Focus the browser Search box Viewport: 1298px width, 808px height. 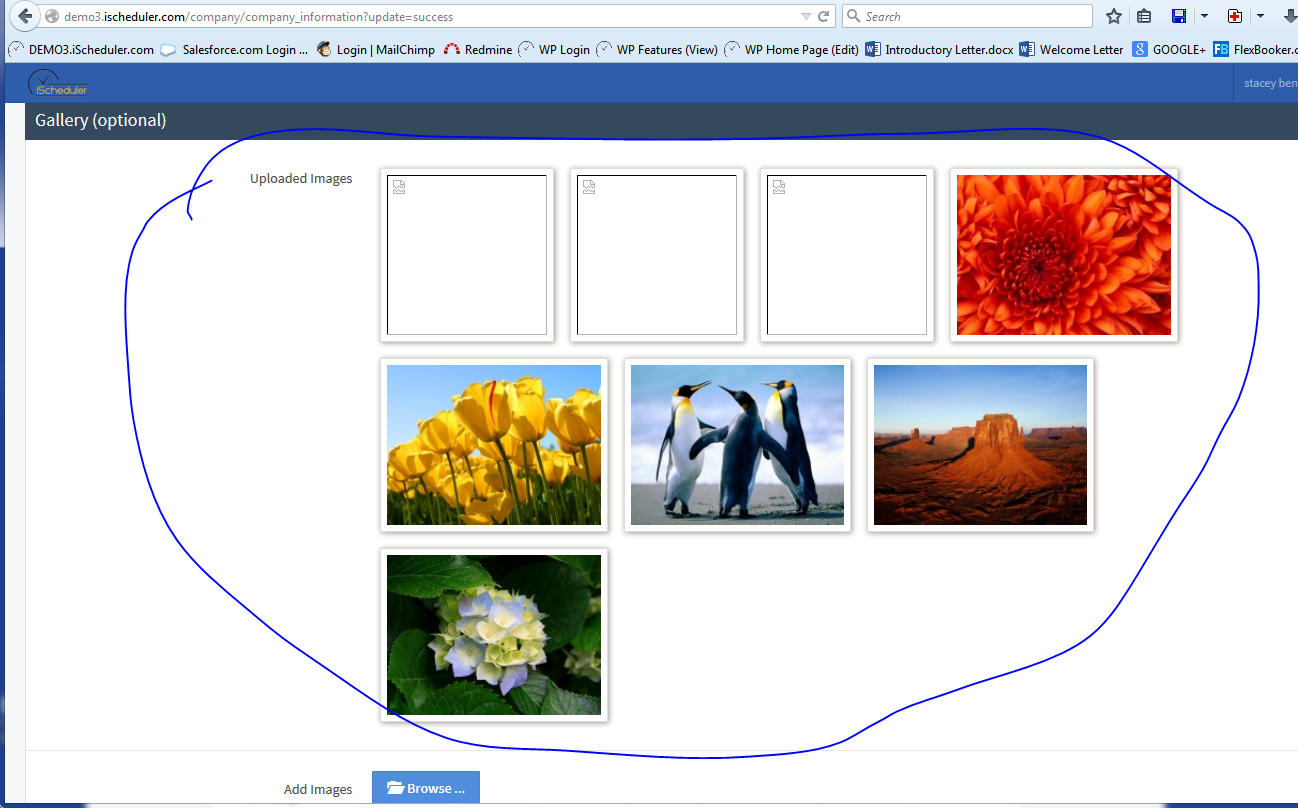pos(967,16)
